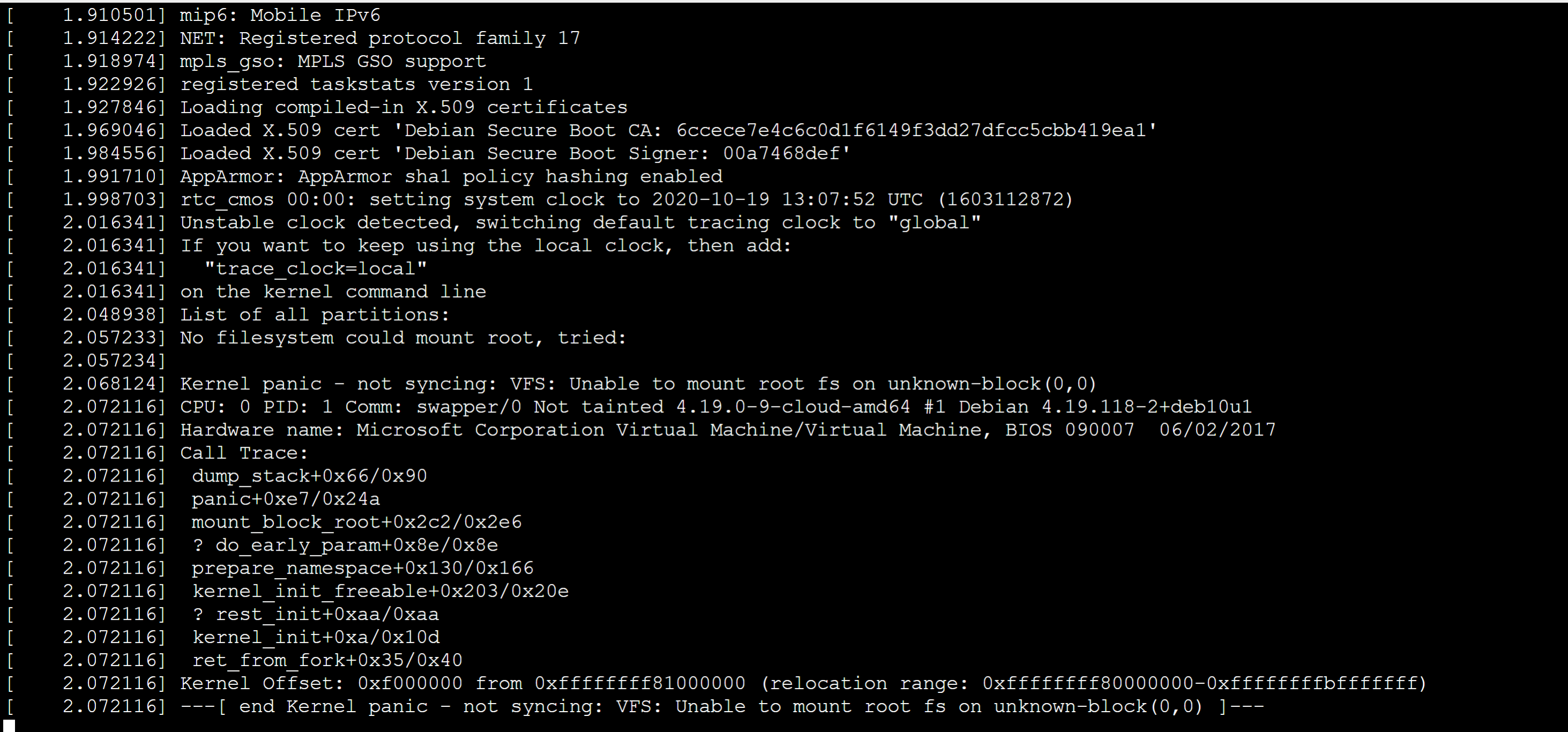
Task: Click the blinking cursor block at bottom
Action: tap(9, 726)
